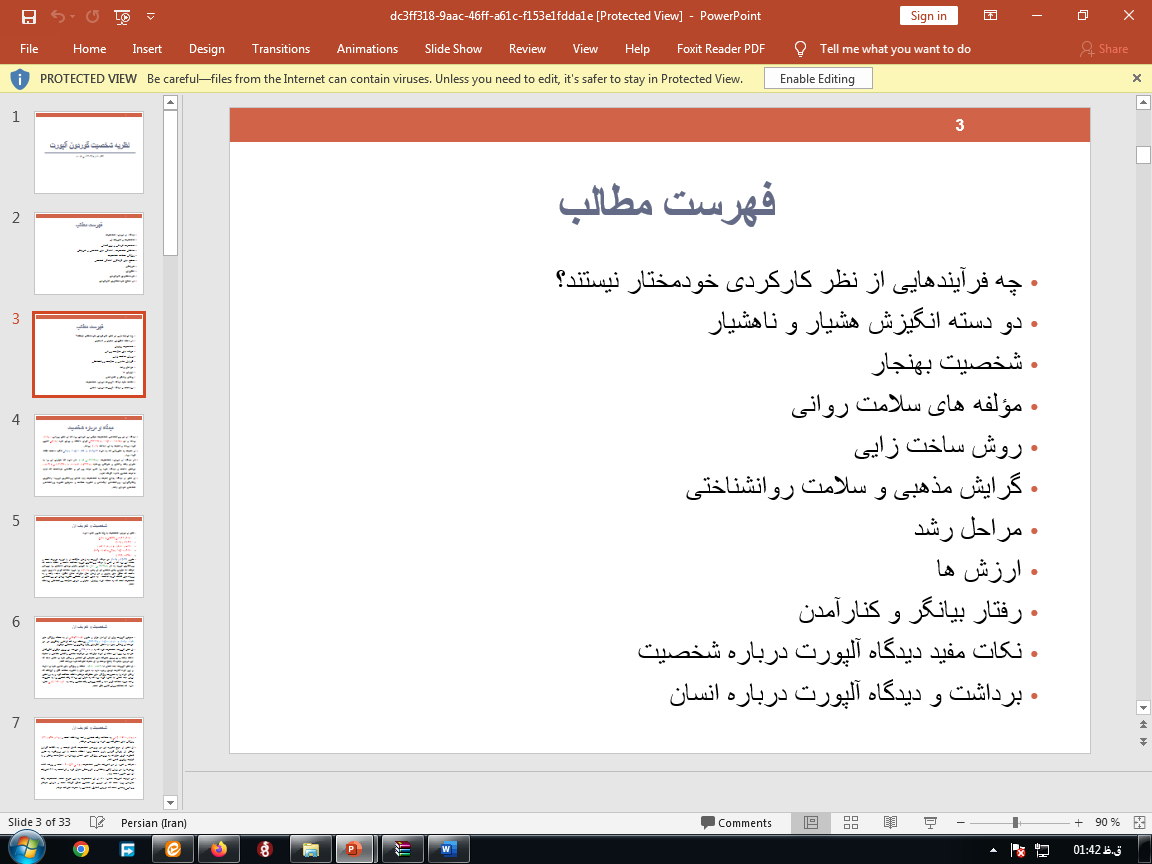Screen dimensions: 1152x864
Task: Click the zoom in plus button
Action: (1079, 823)
